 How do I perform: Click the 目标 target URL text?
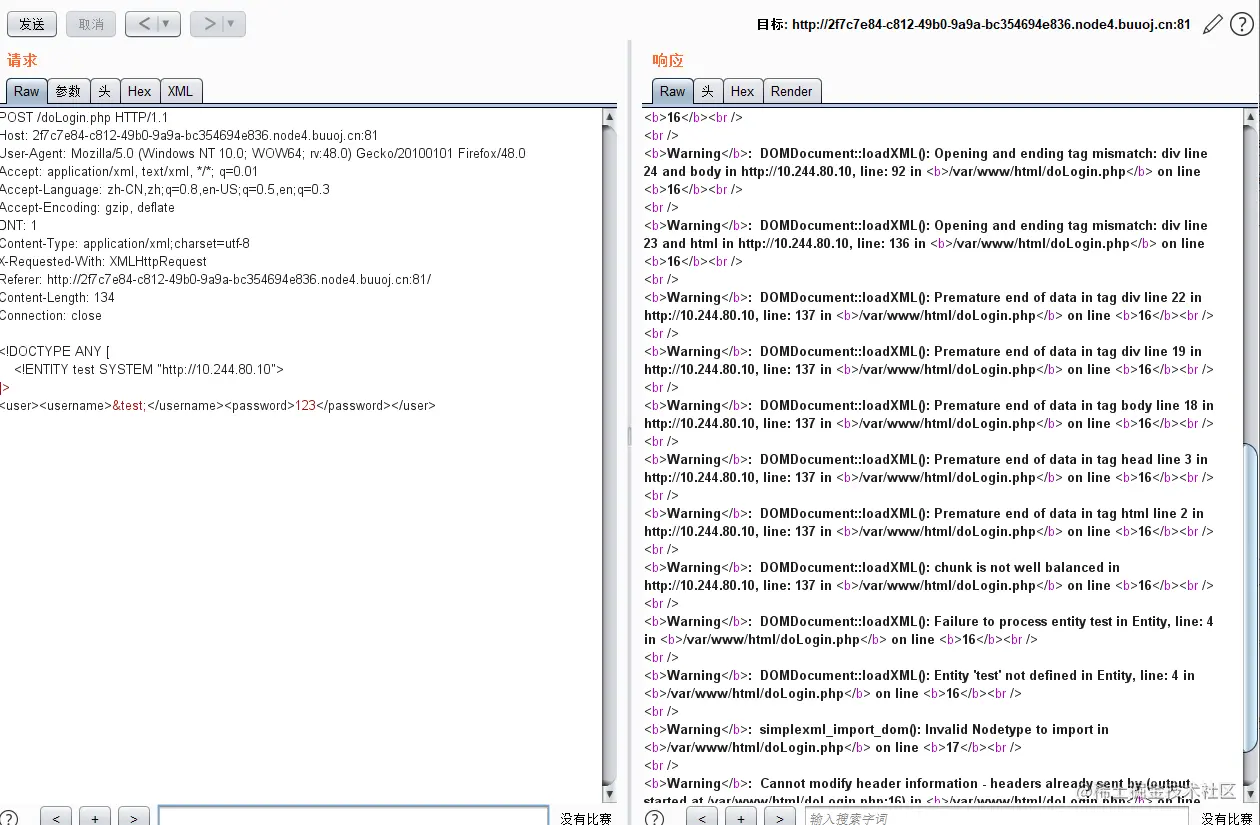coord(973,24)
